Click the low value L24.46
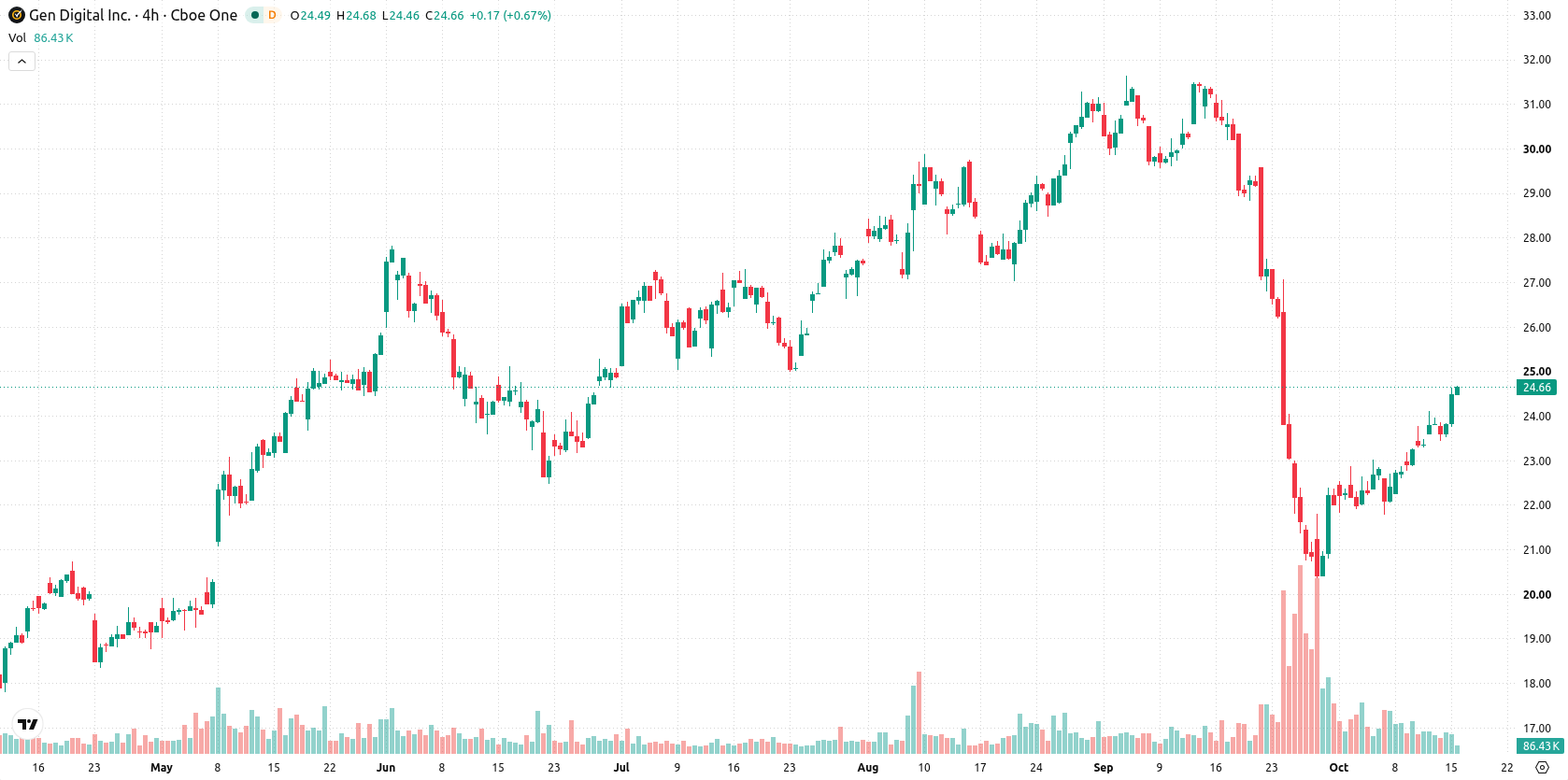 (401, 16)
